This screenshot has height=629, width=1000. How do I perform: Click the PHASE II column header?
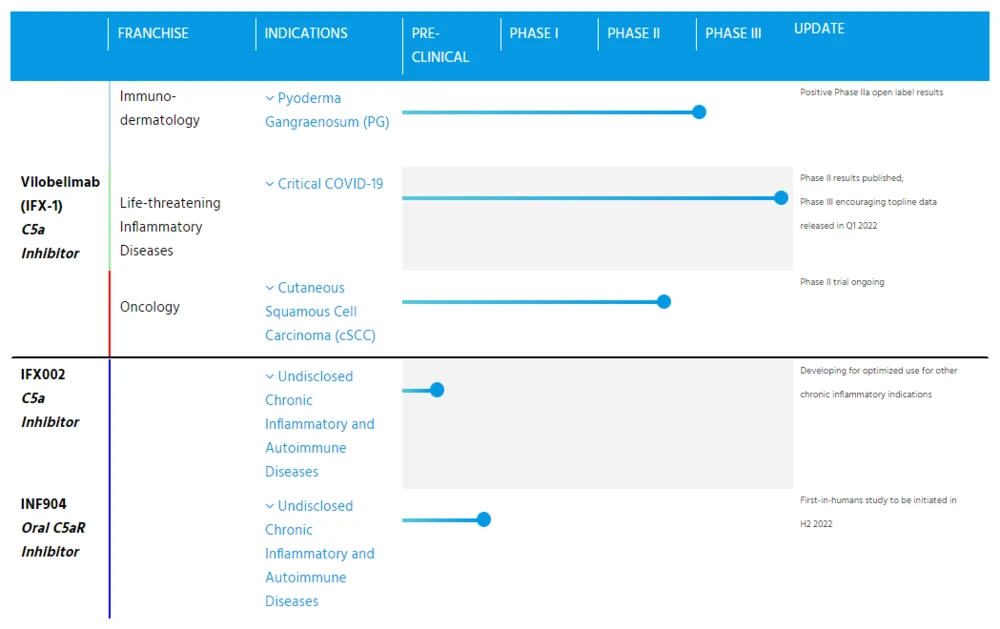633,33
